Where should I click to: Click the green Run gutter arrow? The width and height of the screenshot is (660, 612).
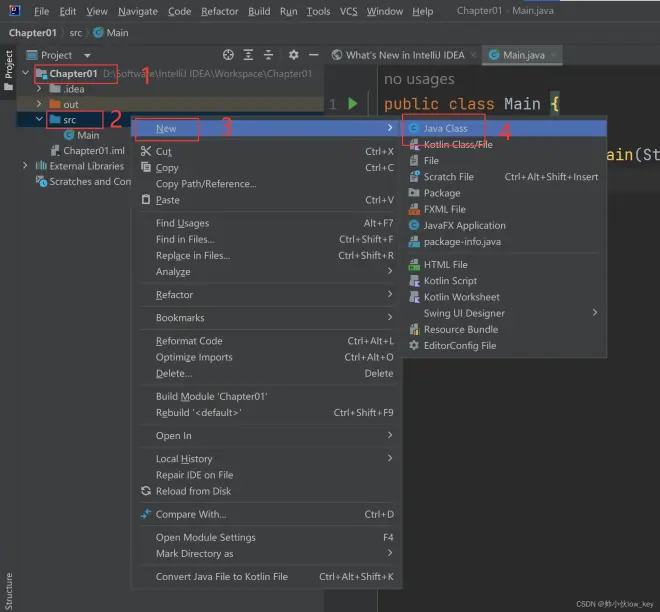[353, 104]
